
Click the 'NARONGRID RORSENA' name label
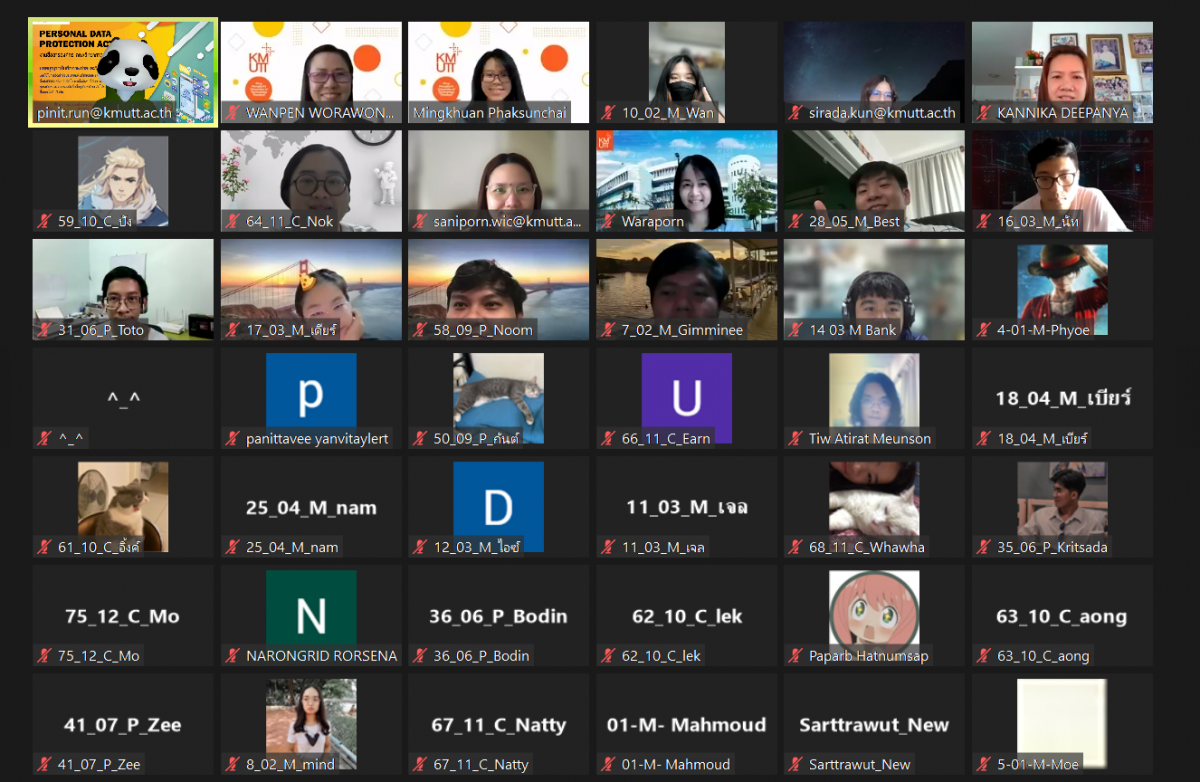coord(321,656)
